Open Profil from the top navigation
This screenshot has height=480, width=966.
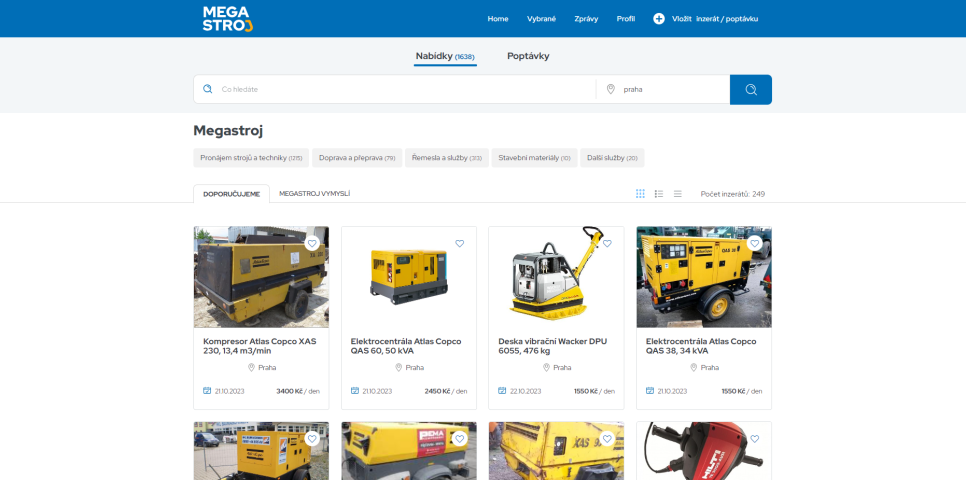click(x=625, y=18)
